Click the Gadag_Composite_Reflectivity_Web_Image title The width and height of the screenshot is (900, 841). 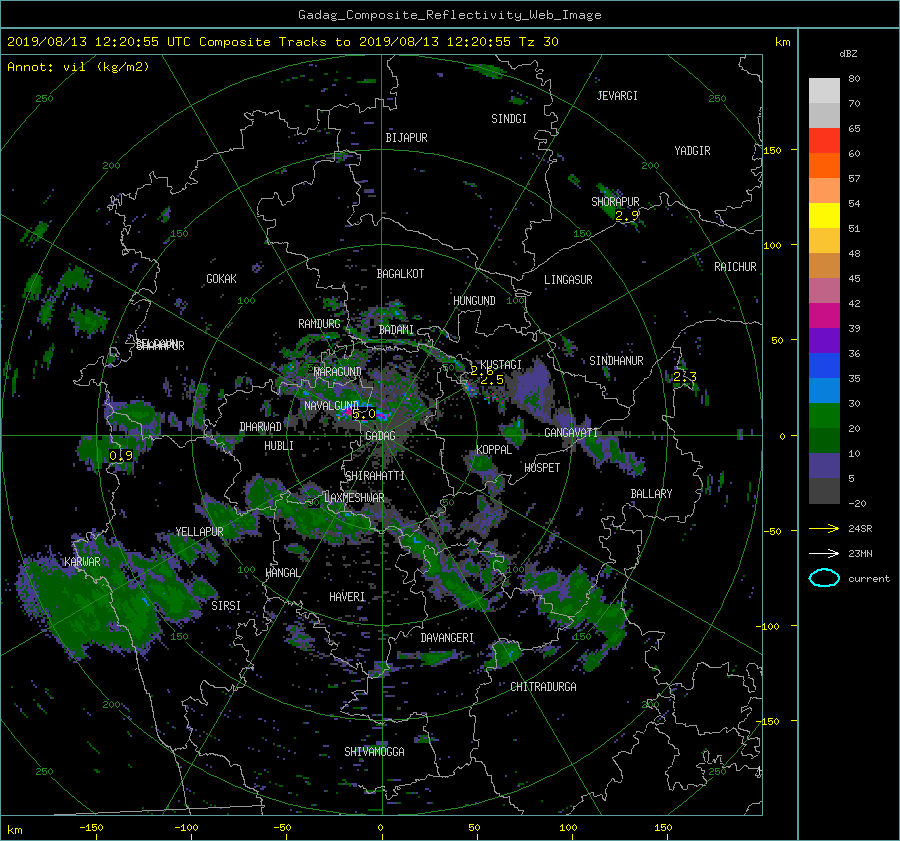pos(449,15)
